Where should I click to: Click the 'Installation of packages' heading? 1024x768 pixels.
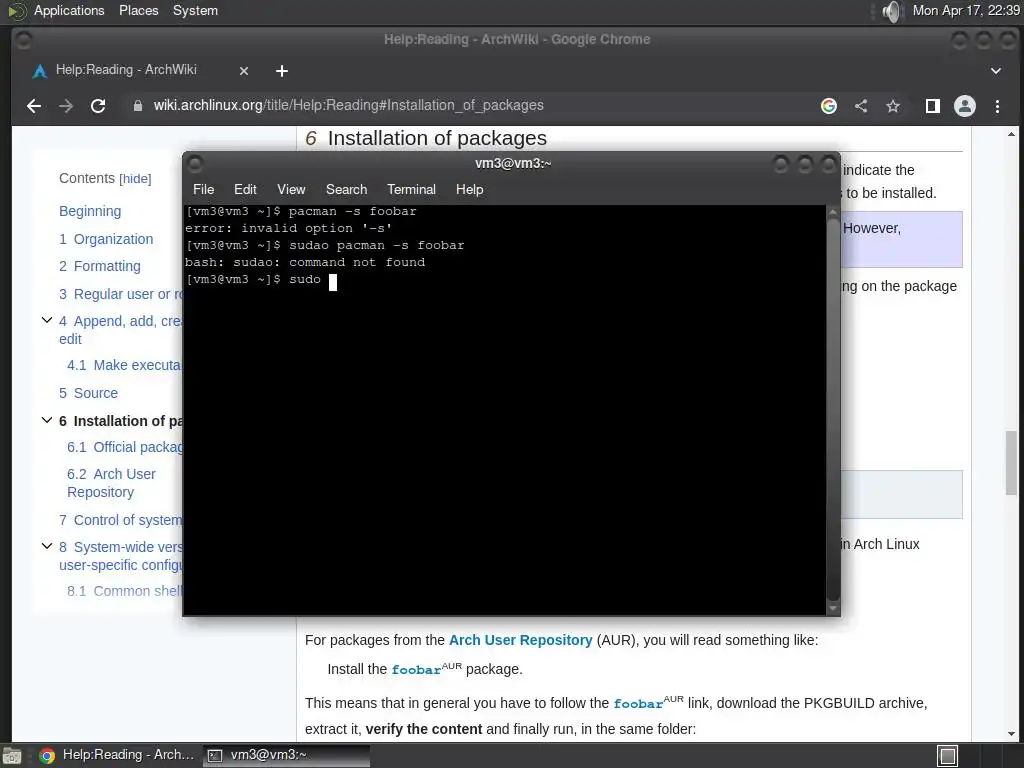pos(437,138)
